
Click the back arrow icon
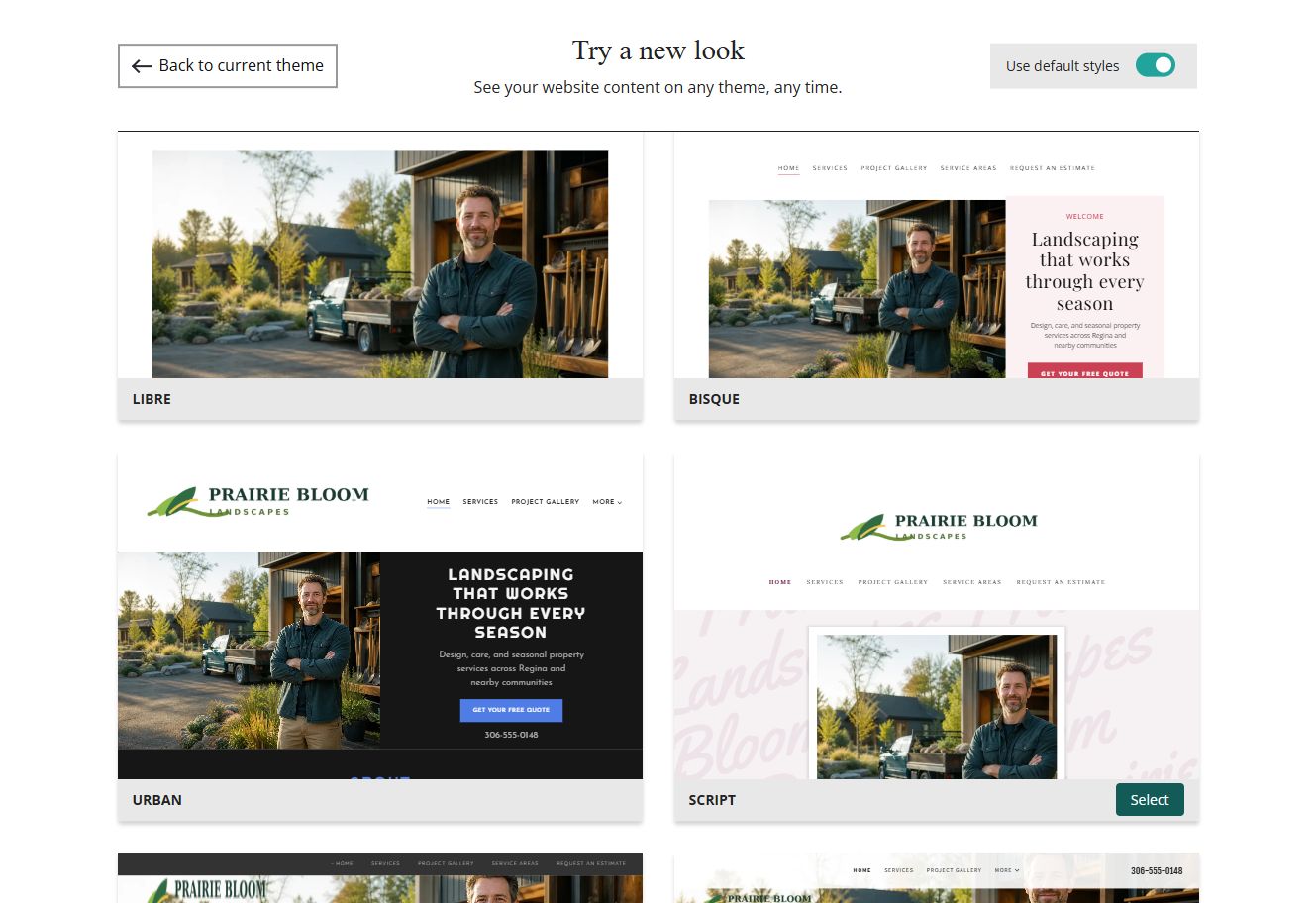[142, 66]
